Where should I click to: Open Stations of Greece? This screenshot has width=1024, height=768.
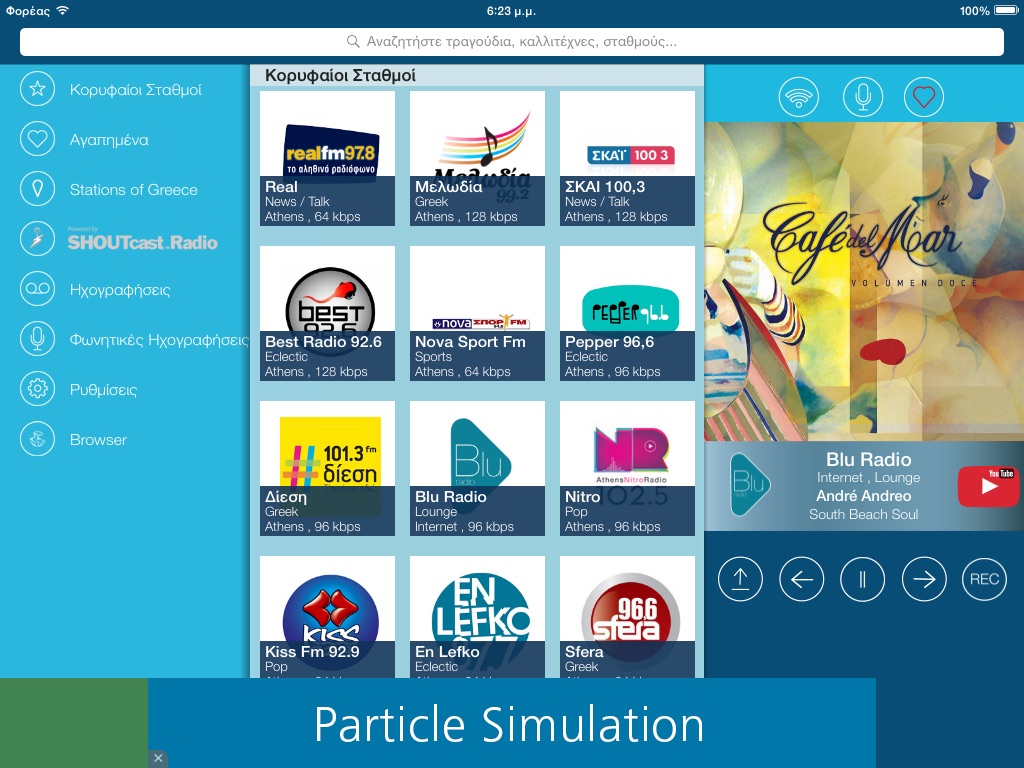coord(133,190)
